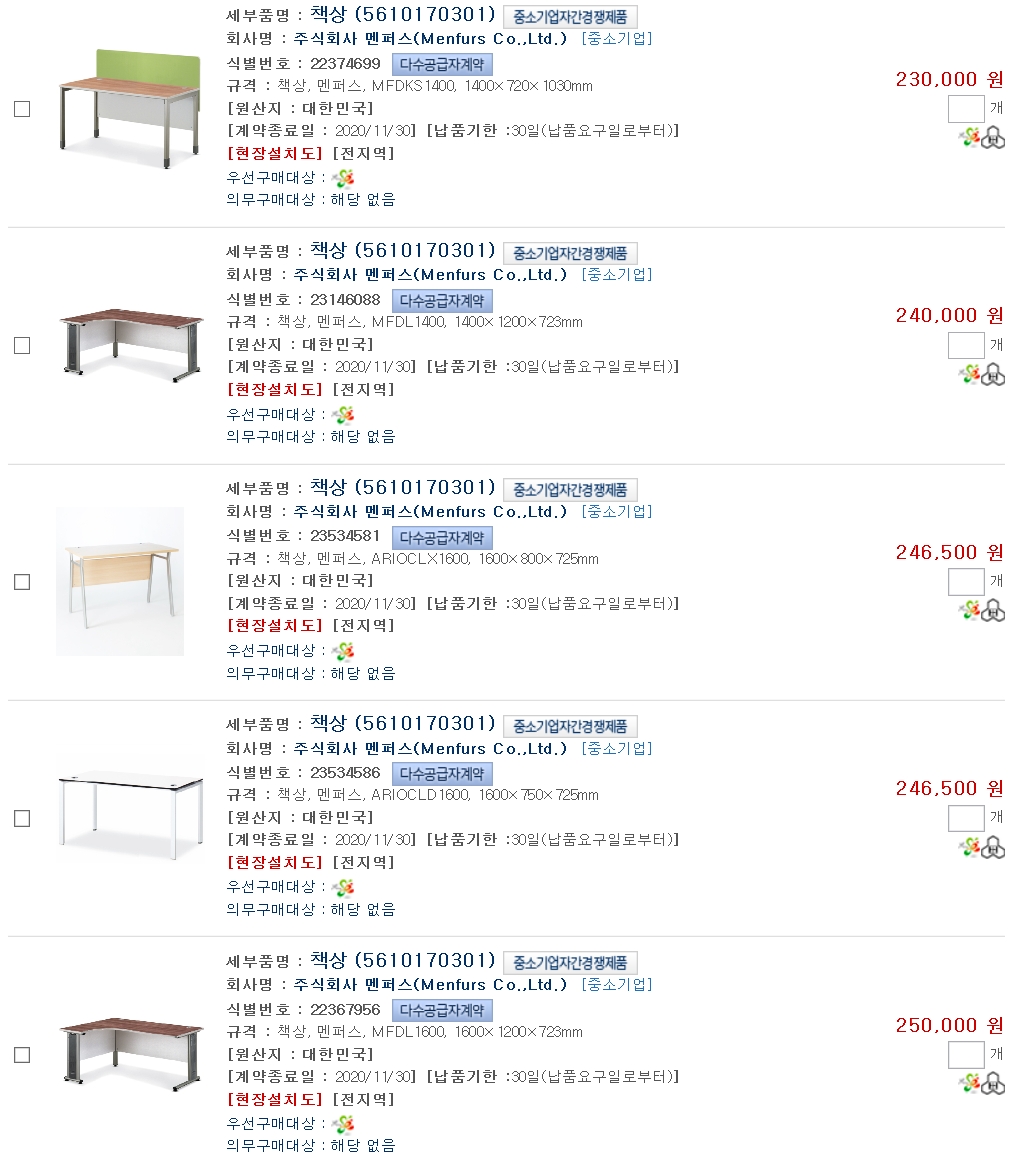The width and height of the screenshot is (1014, 1165).
Task: Click honeycomb H icon for ARIOCLX1600 desk
Action: pyautogui.click(x=993, y=610)
